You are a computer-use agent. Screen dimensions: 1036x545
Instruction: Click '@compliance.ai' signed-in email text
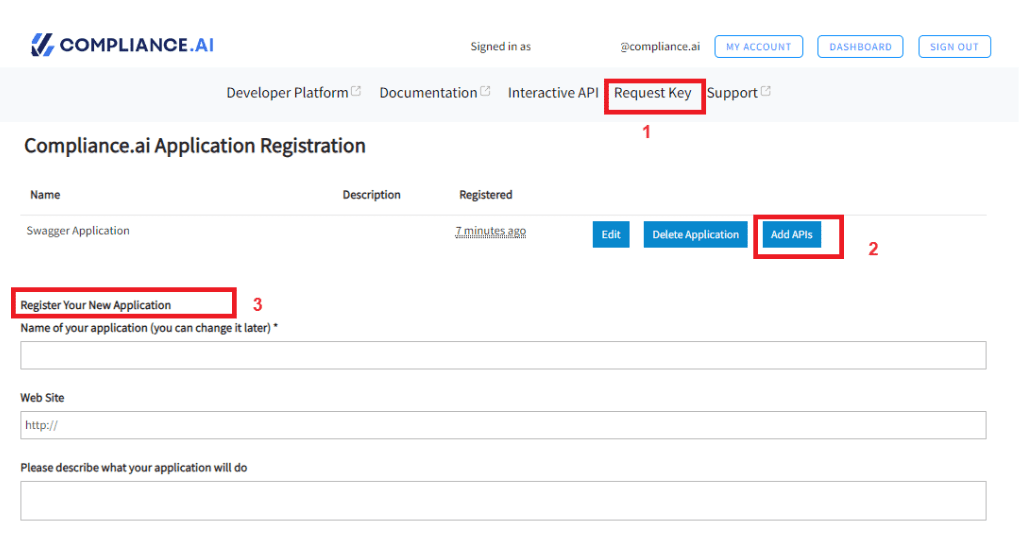pos(659,47)
